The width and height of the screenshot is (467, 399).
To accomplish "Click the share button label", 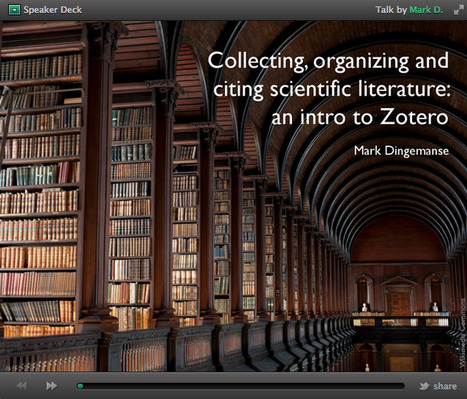I will (x=445, y=386).
